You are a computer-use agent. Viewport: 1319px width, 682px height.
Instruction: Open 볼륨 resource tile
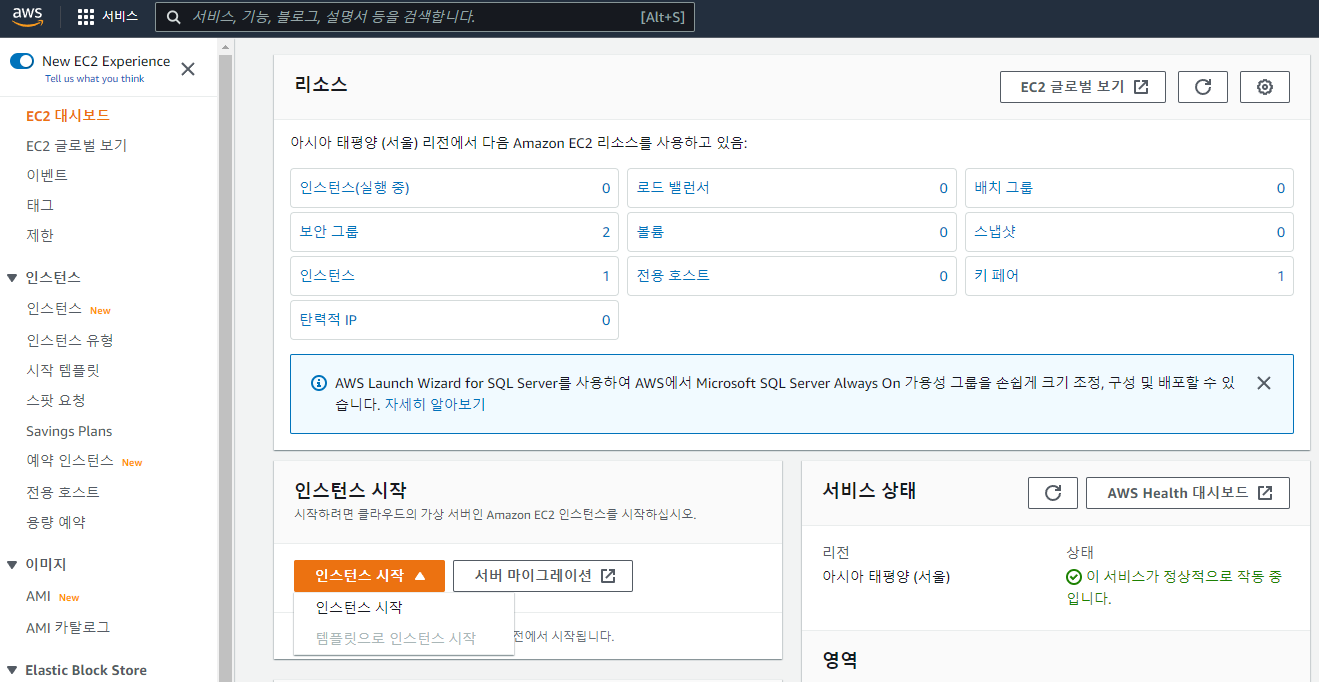click(792, 232)
